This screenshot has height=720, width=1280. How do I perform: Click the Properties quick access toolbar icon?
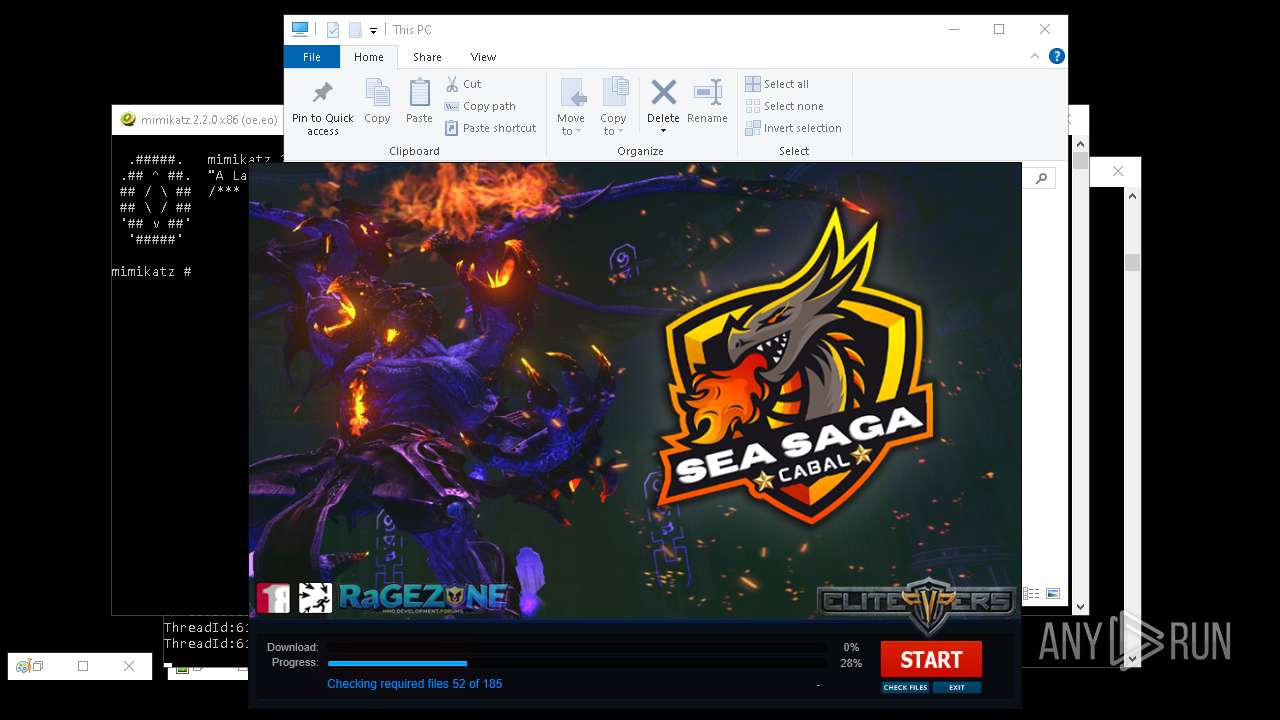coord(333,30)
